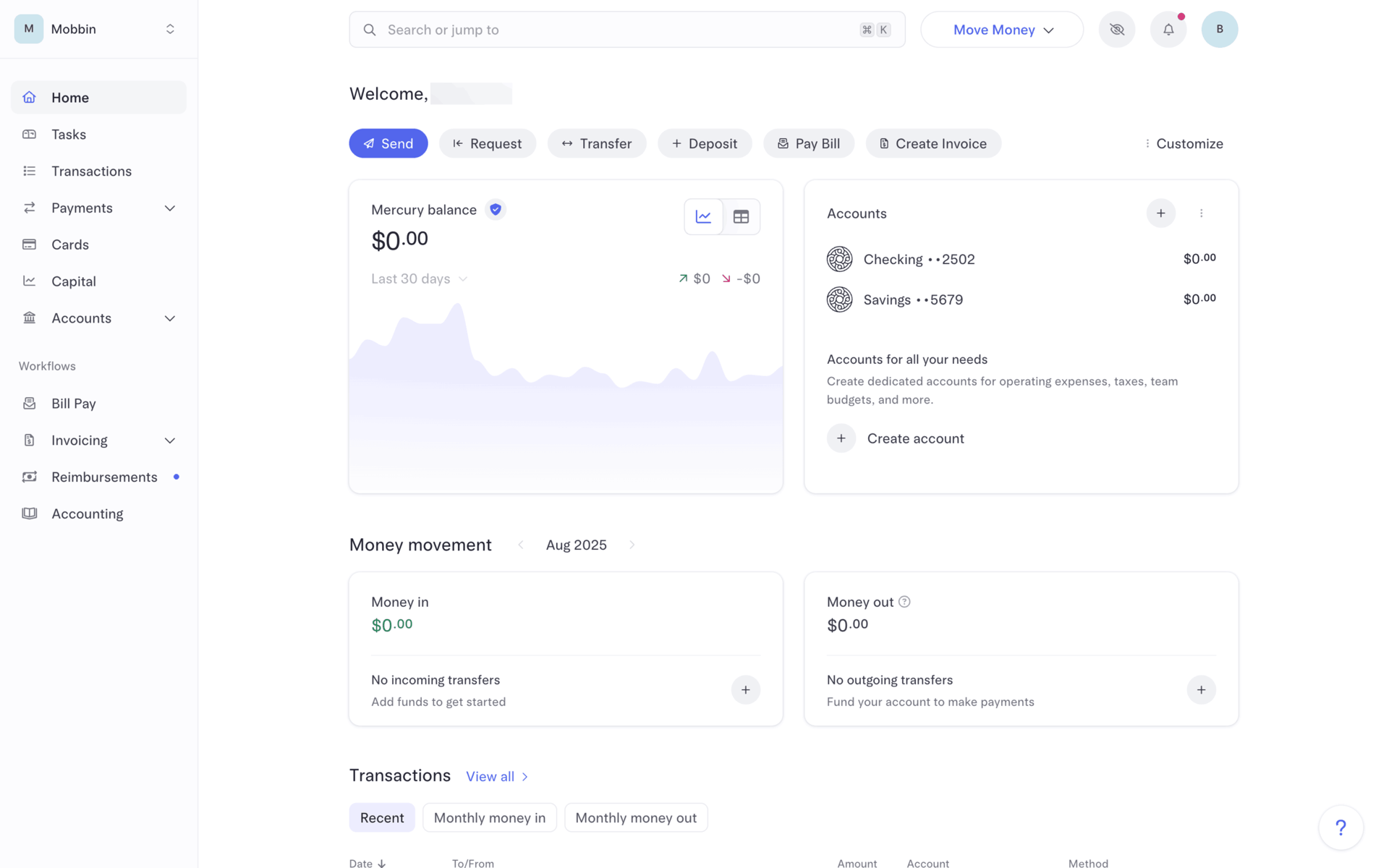
Task: Click the Create Invoice quick action
Action: coord(933,143)
